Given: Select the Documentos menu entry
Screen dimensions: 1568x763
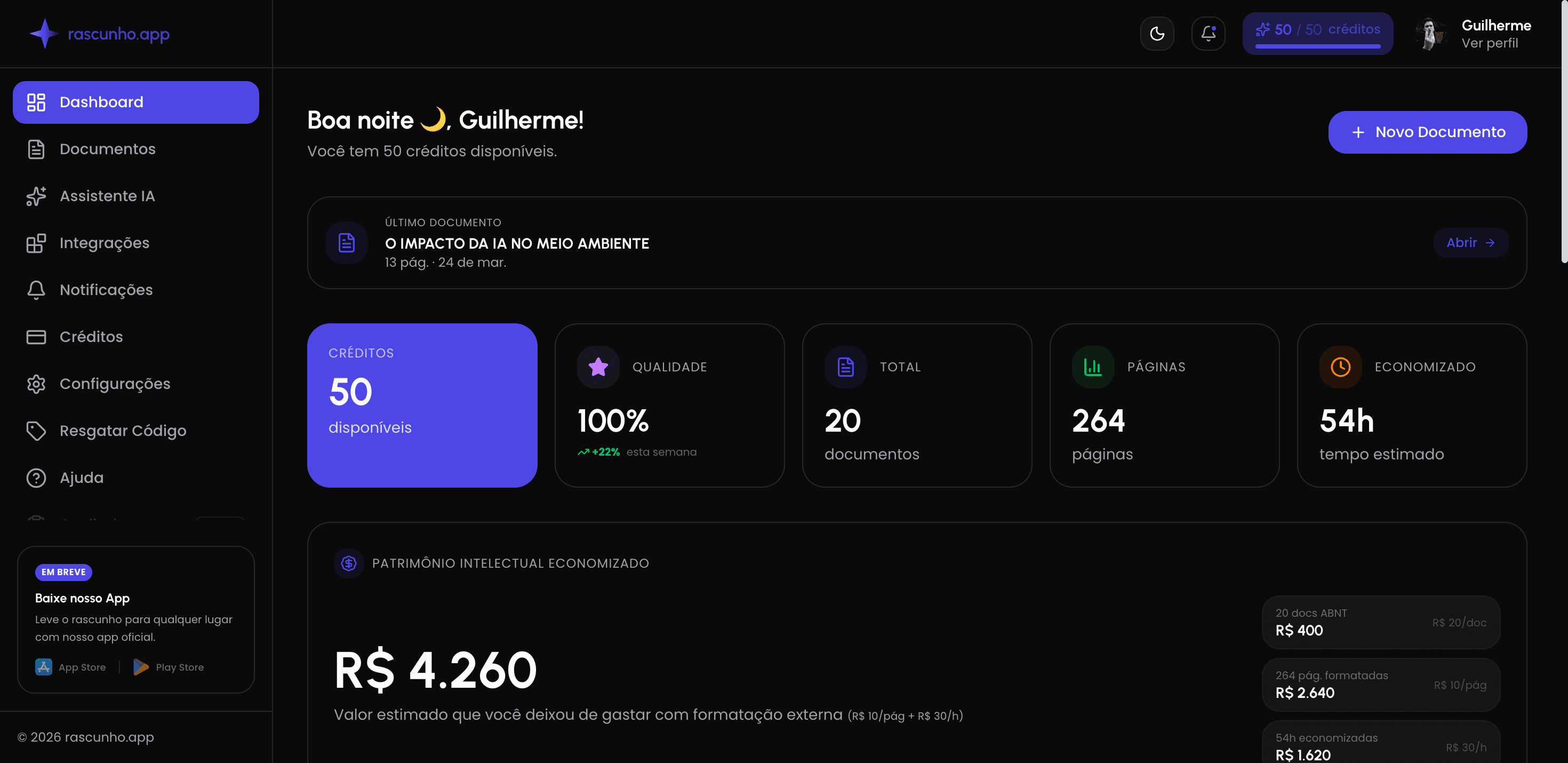Looking at the screenshot, I should tap(107, 148).
